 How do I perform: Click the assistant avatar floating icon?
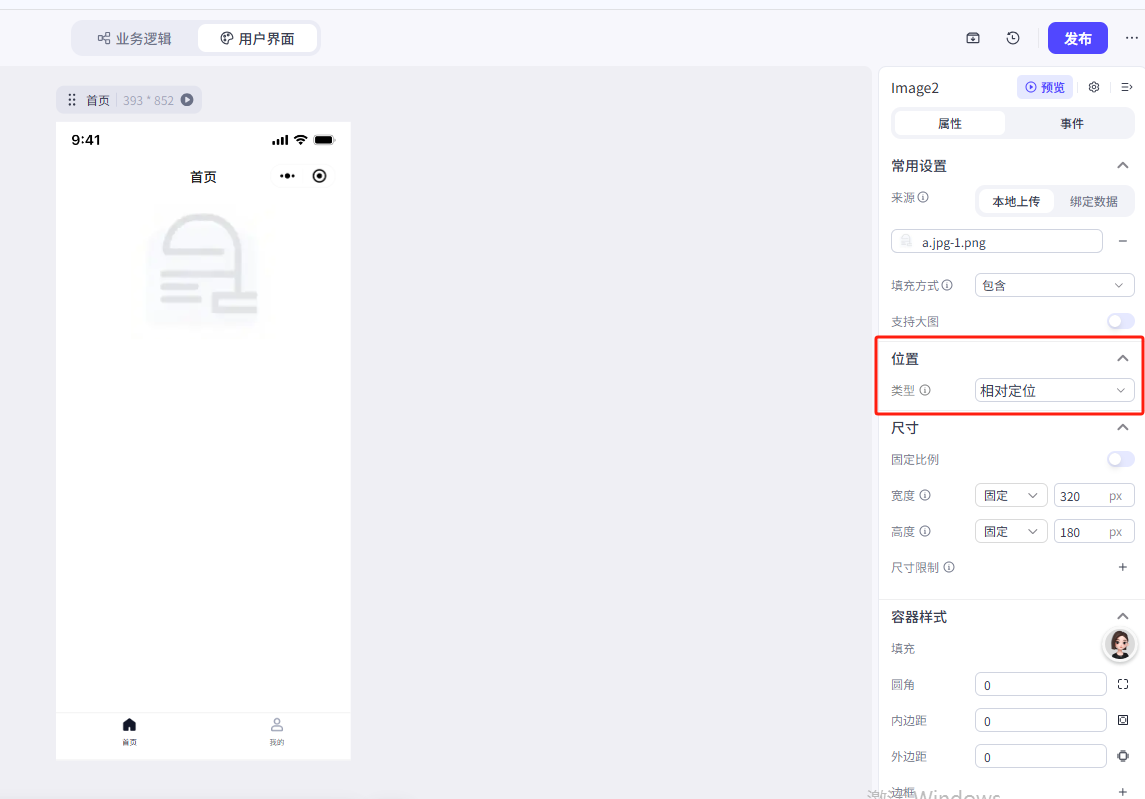point(1120,644)
